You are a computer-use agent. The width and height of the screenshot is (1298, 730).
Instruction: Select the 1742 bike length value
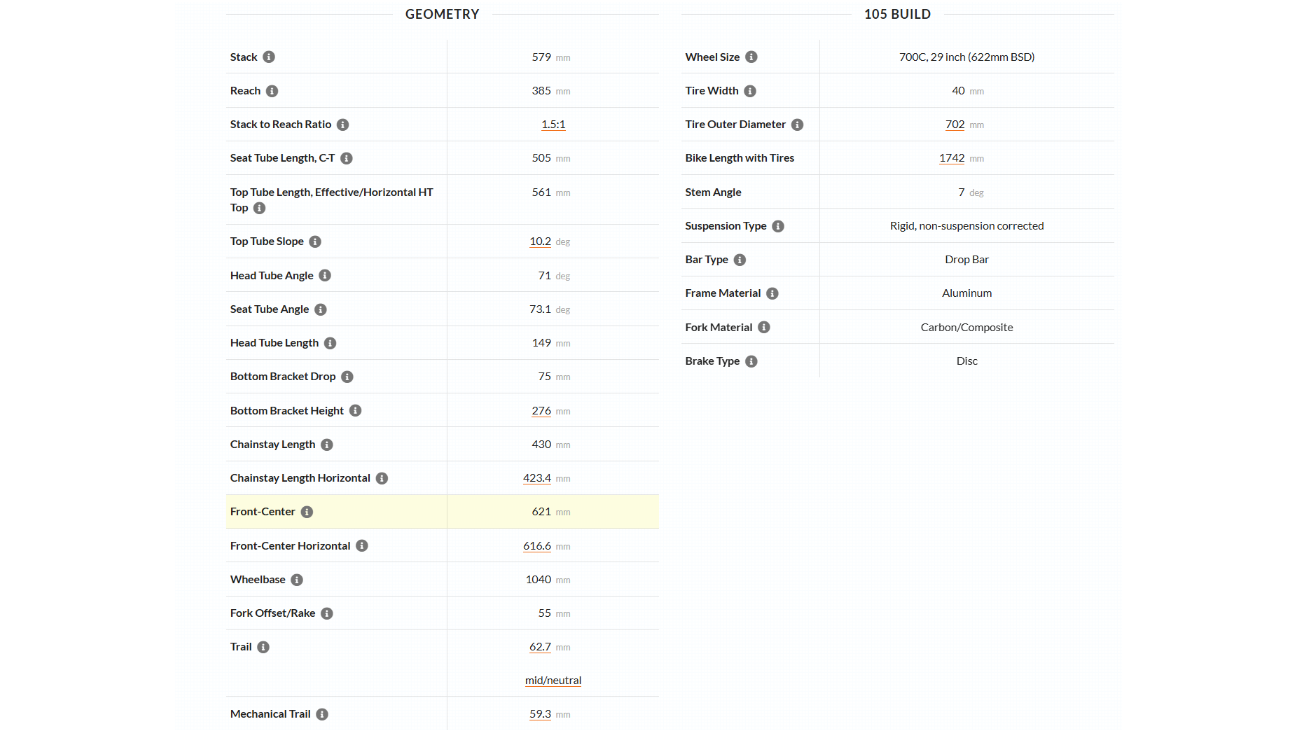coord(952,158)
